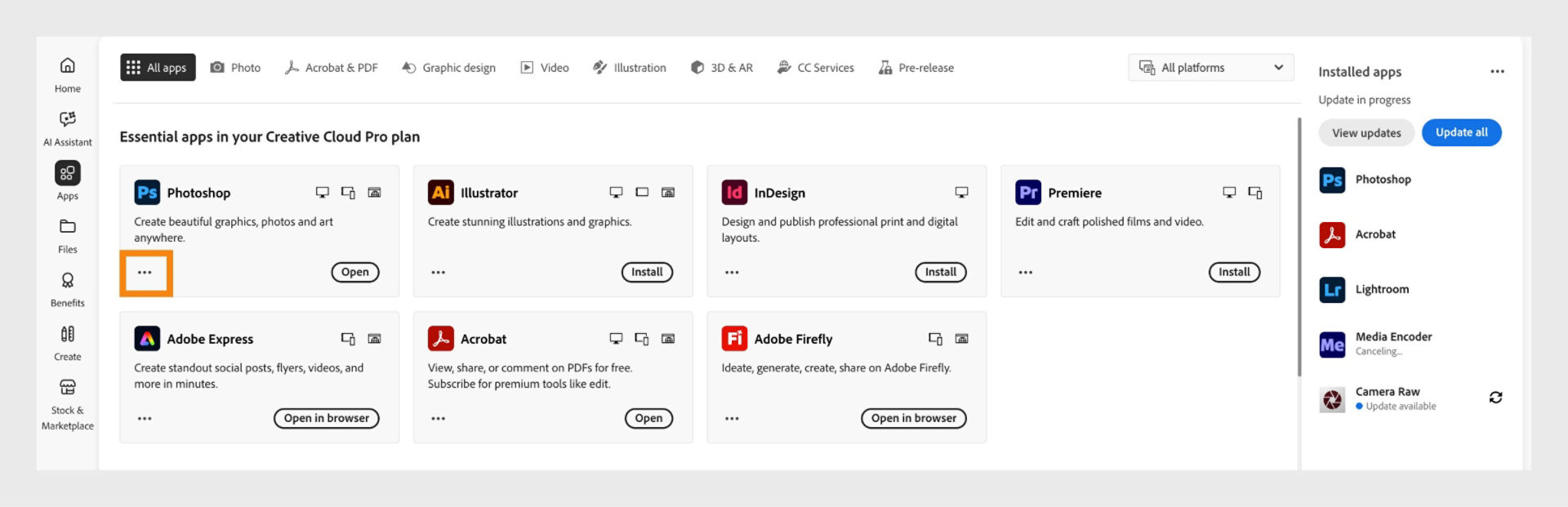Click Camera Raw icon in the Installed apps list
This screenshot has height=507, width=1568.
(1332, 400)
